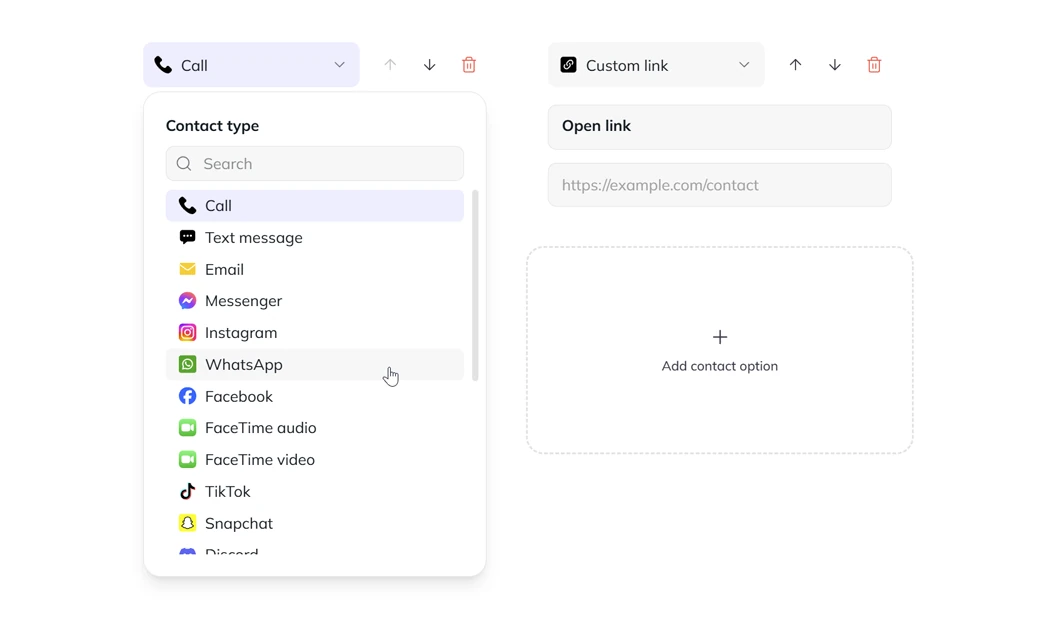Pick Email as the contact type
The width and height of the screenshot is (1050, 630).
tap(315, 269)
